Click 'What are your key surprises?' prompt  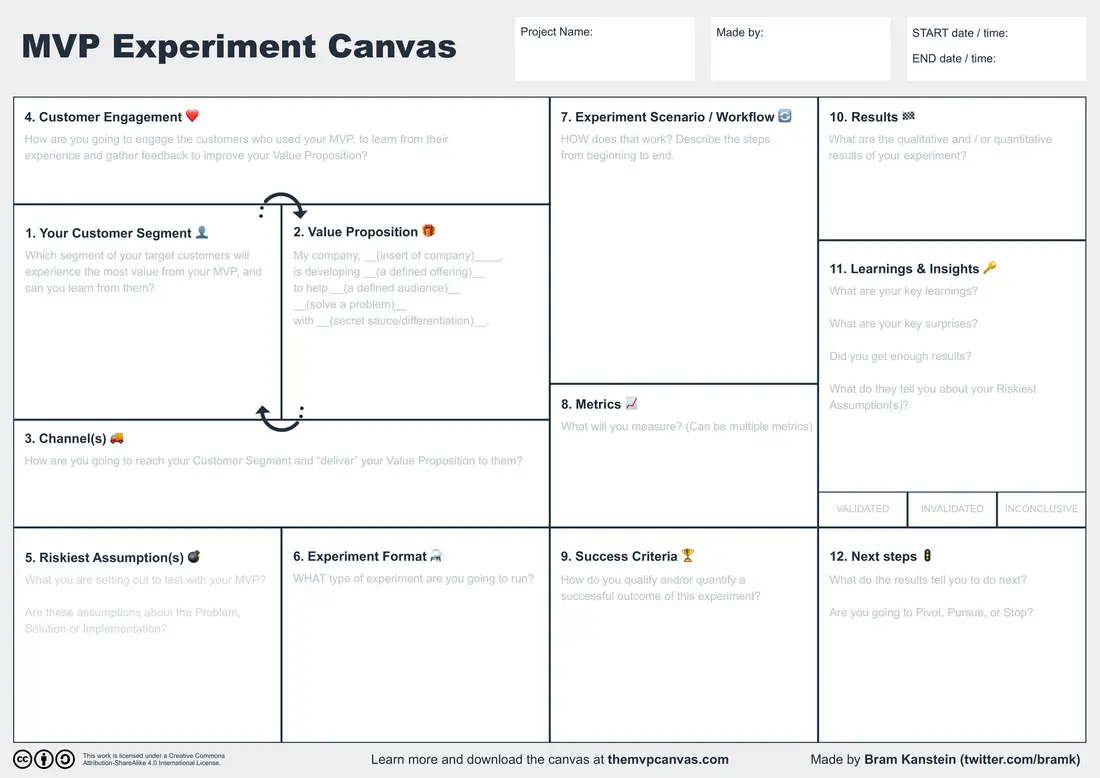pyautogui.click(x=904, y=323)
